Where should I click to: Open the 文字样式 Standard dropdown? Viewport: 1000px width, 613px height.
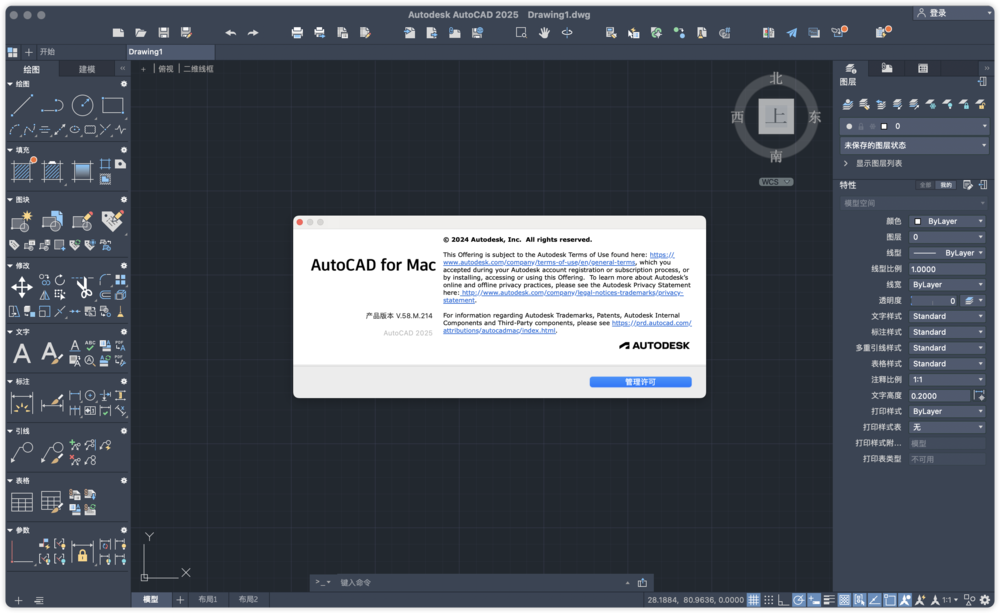947,316
